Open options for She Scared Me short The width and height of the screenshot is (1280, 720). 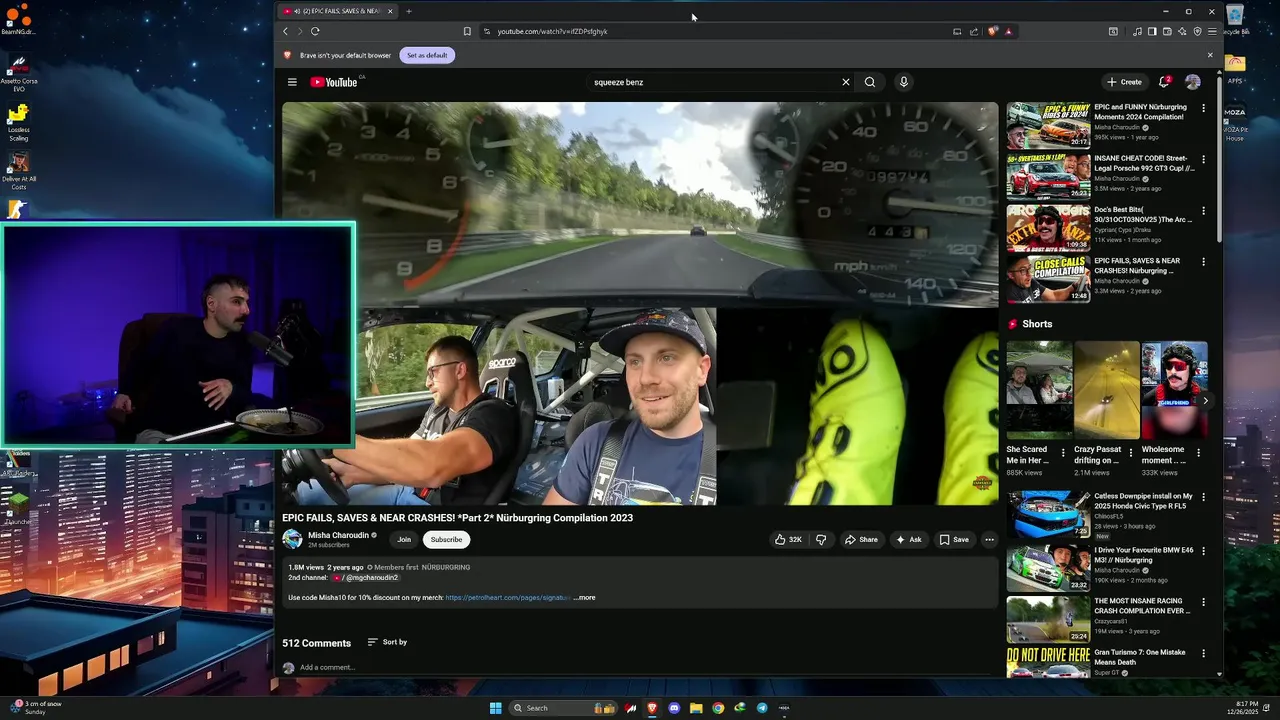pyautogui.click(x=1063, y=453)
